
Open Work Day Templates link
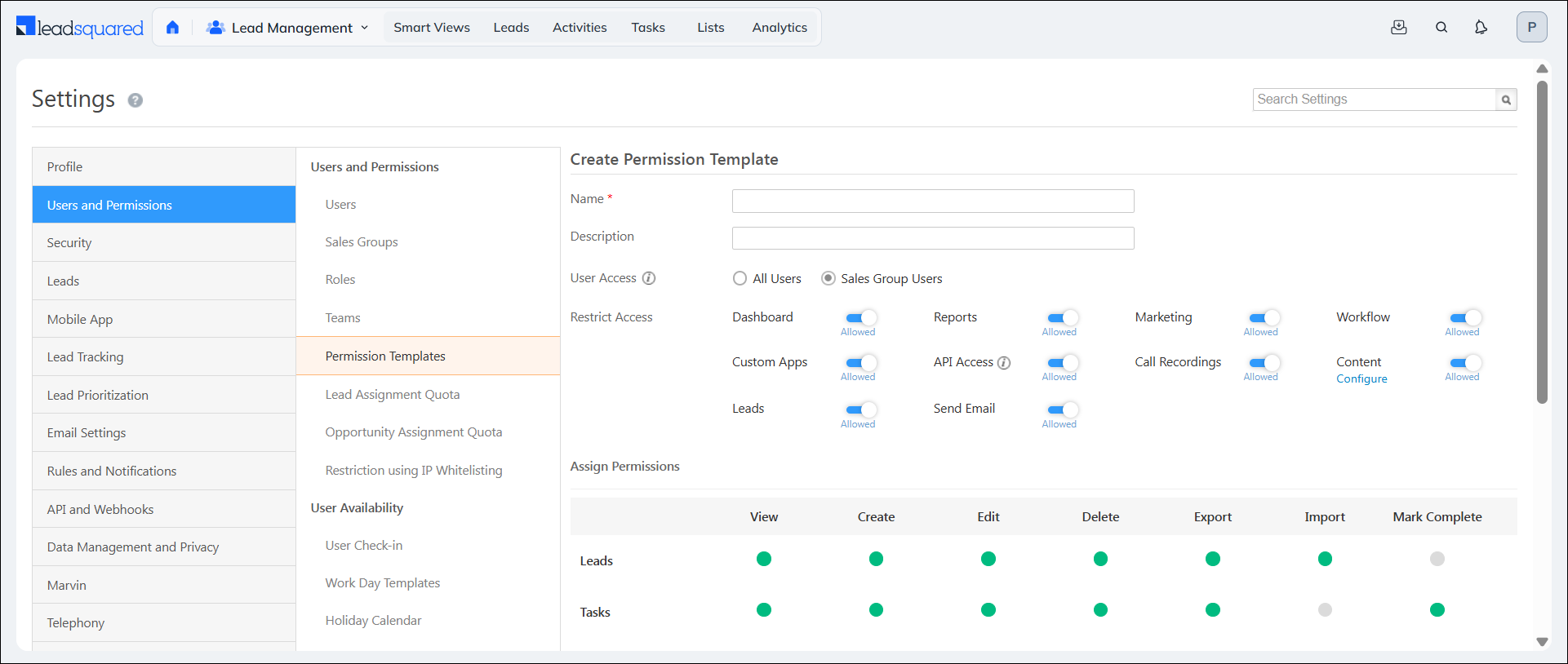[x=383, y=583]
